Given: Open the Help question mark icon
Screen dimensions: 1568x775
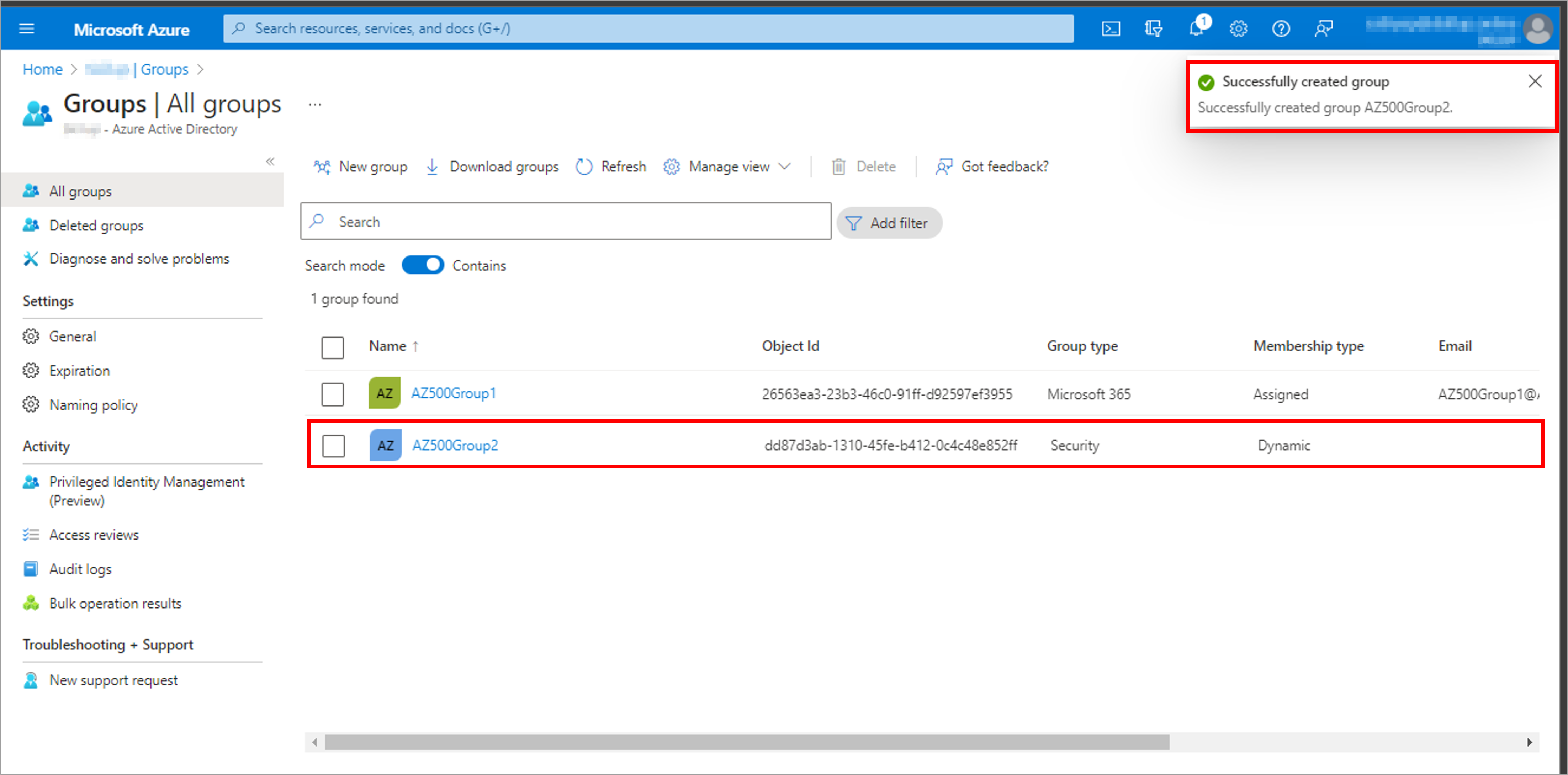Looking at the screenshot, I should (x=1281, y=28).
